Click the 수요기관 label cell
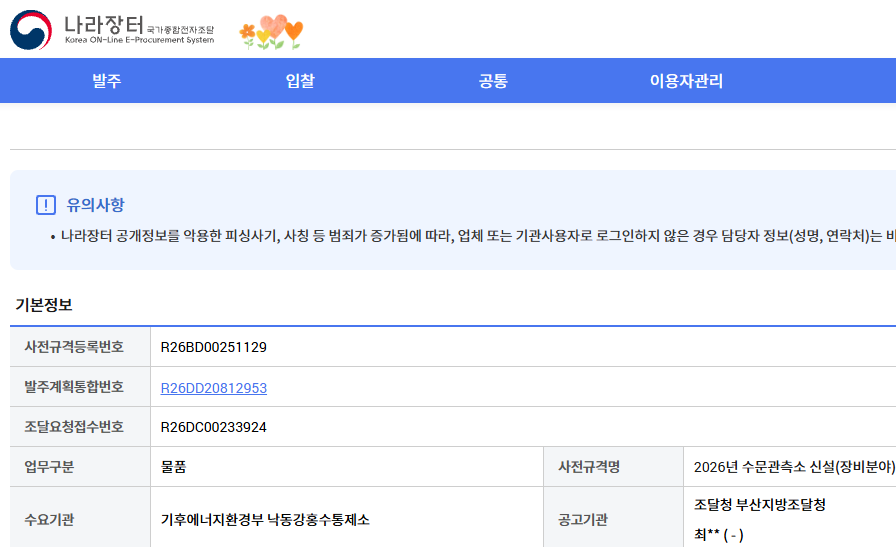This screenshot has height=547, width=896. click(80, 517)
